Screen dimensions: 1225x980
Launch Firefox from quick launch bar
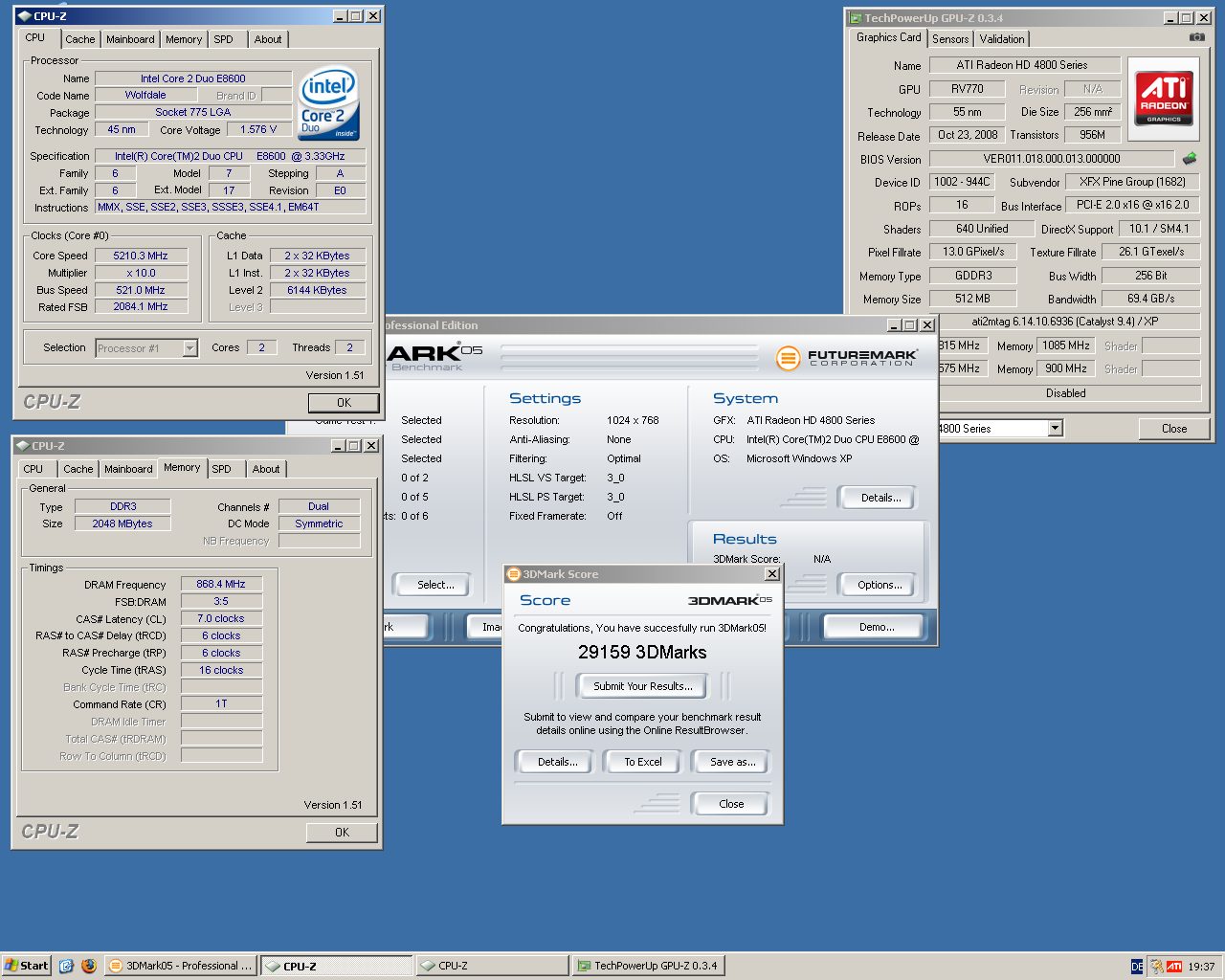(x=88, y=966)
